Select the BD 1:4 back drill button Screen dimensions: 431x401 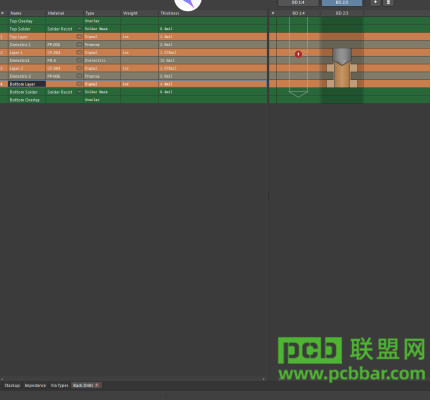point(298,3)
